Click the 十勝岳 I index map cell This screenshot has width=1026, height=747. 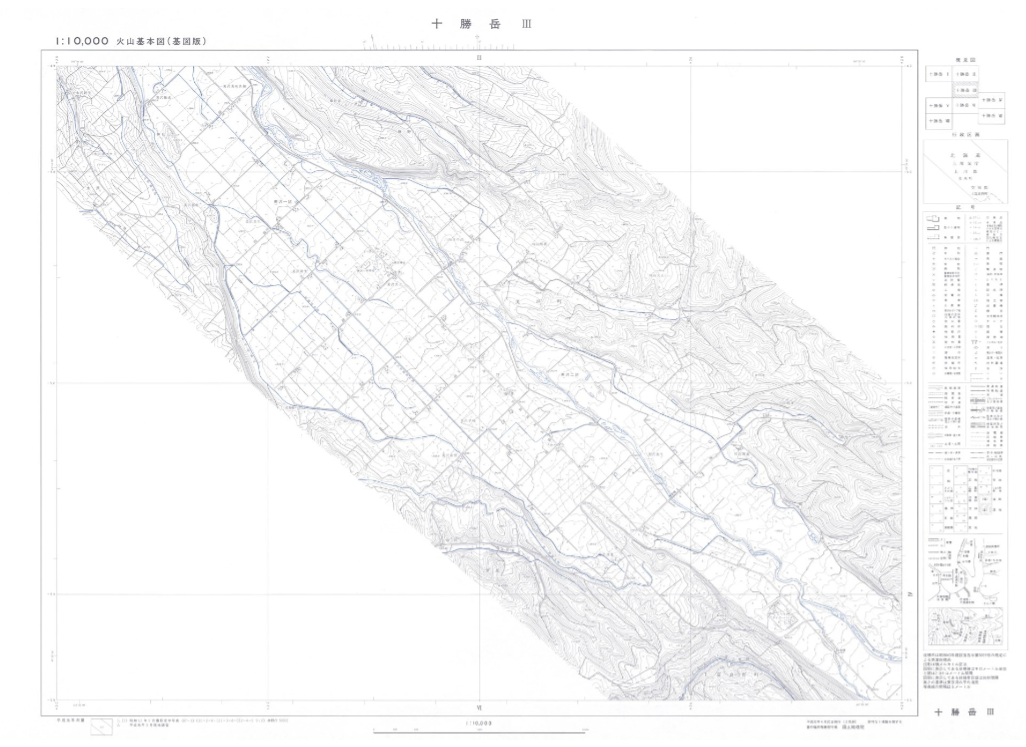click(937, 75)
